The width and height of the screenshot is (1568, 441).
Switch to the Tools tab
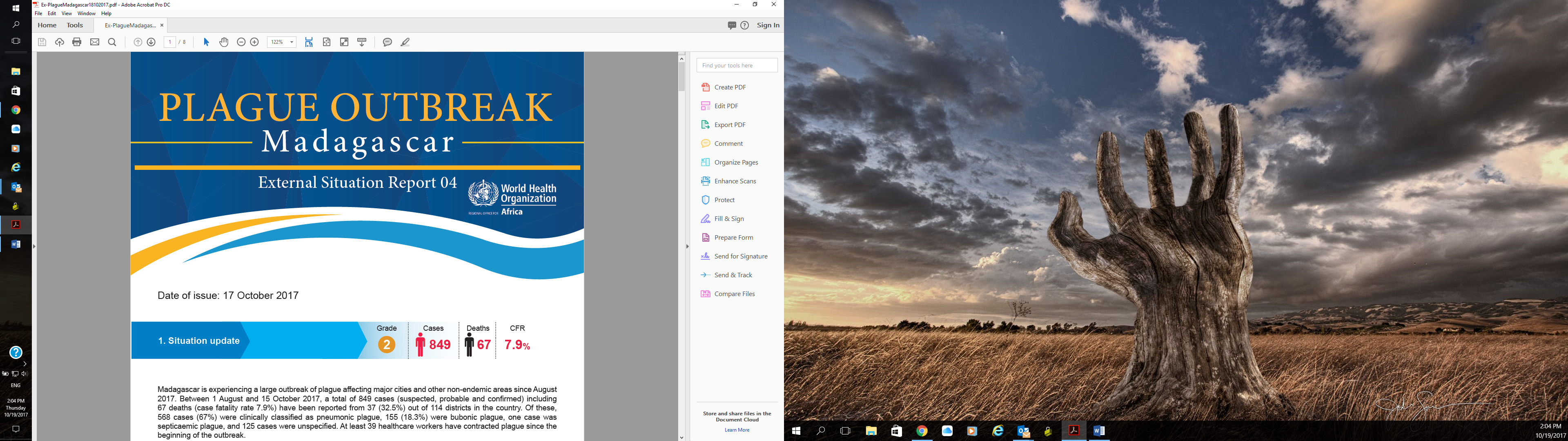(x=75, y=25)
